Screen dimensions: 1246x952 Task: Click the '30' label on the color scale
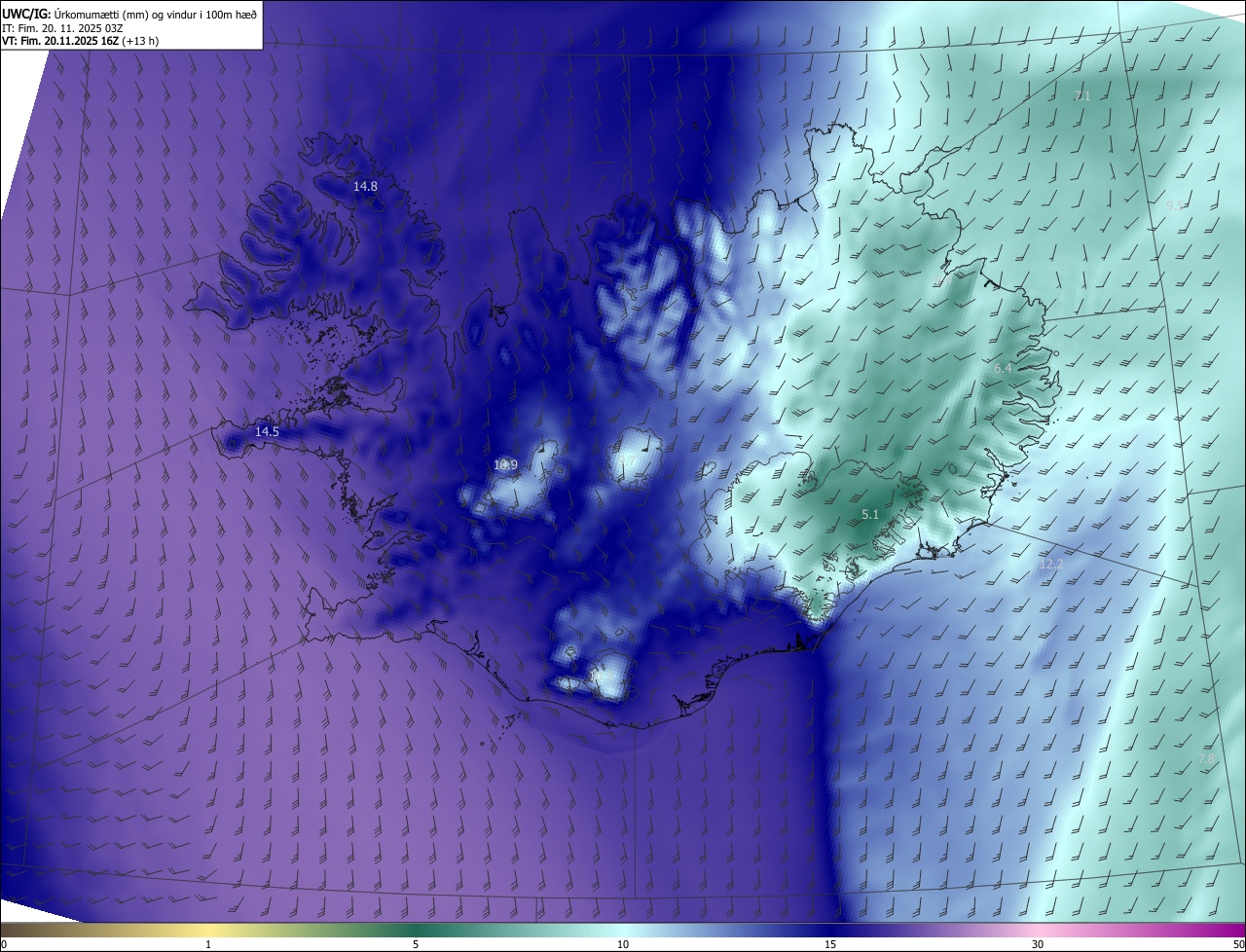1038,944
